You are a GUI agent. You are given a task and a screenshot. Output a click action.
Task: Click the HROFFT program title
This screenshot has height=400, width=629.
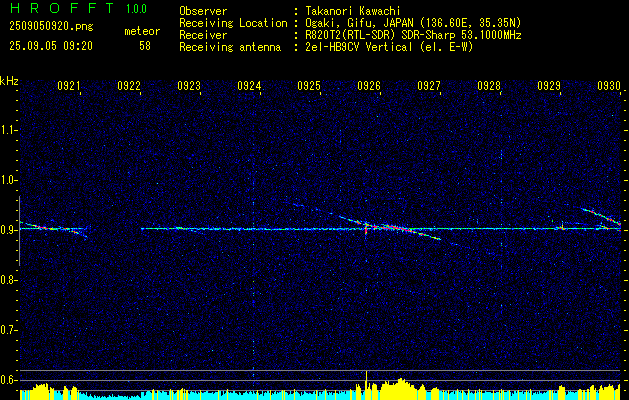coord(62,8)
